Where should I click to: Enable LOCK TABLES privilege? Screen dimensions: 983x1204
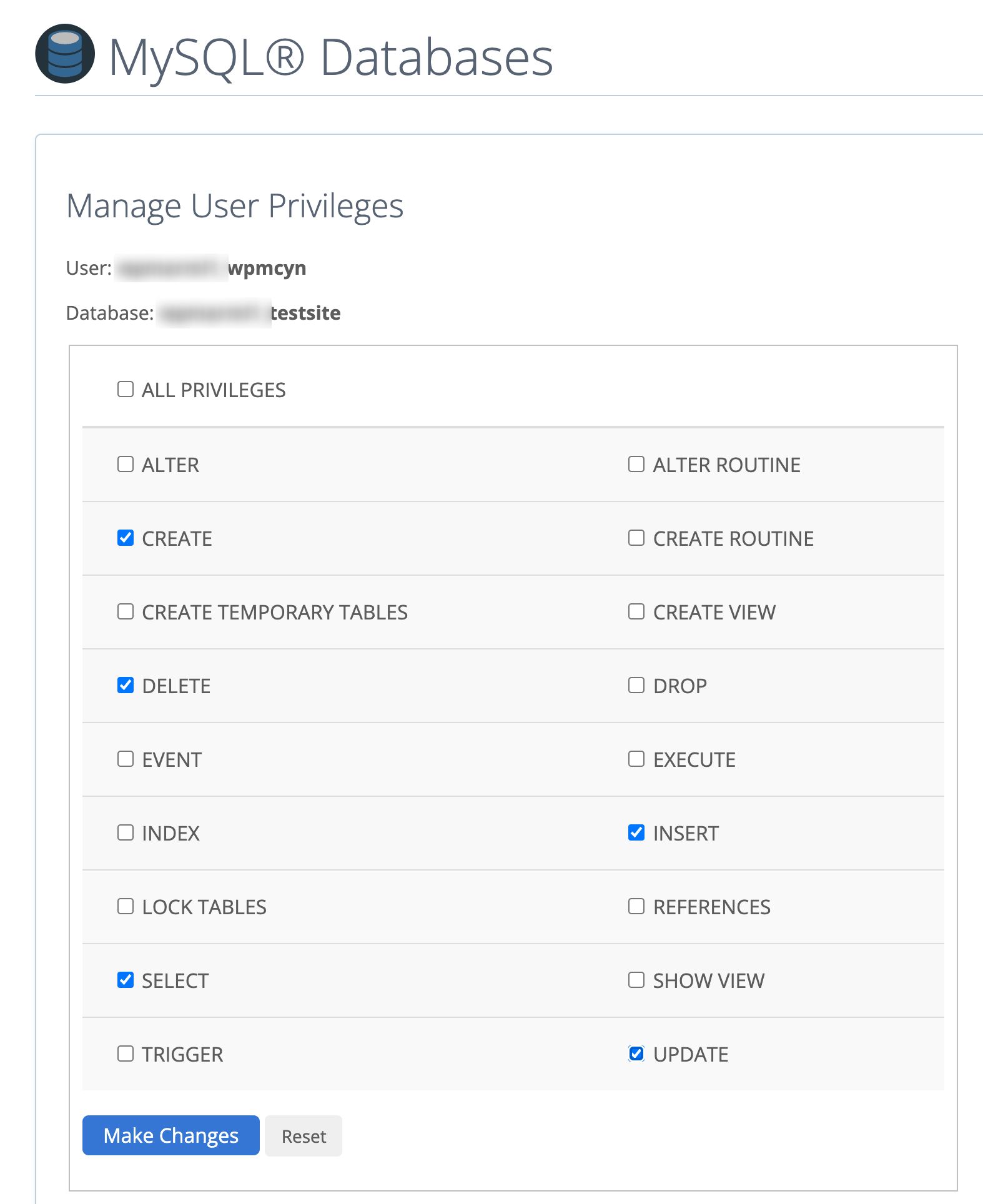(x=125, y=905)
